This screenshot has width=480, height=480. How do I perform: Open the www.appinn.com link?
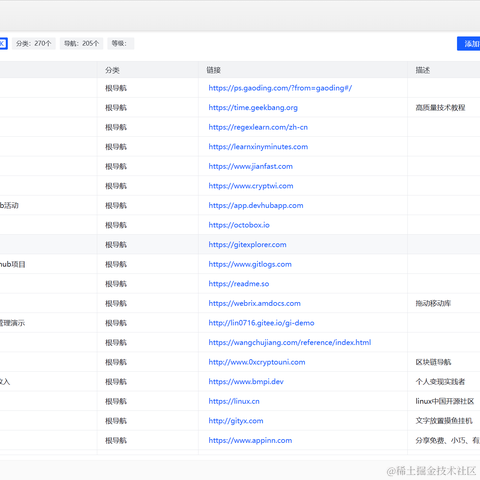pyautogui.click(x=250, y=440)
